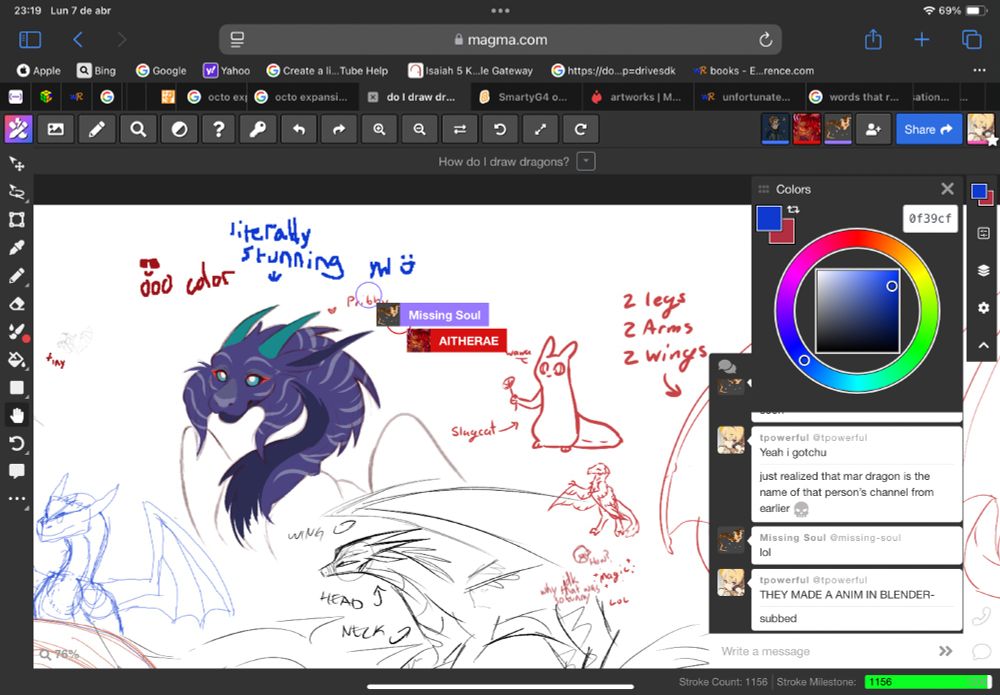Open the 'Isaiah 5 K...le Gateway' bookmark

(471, 71)
